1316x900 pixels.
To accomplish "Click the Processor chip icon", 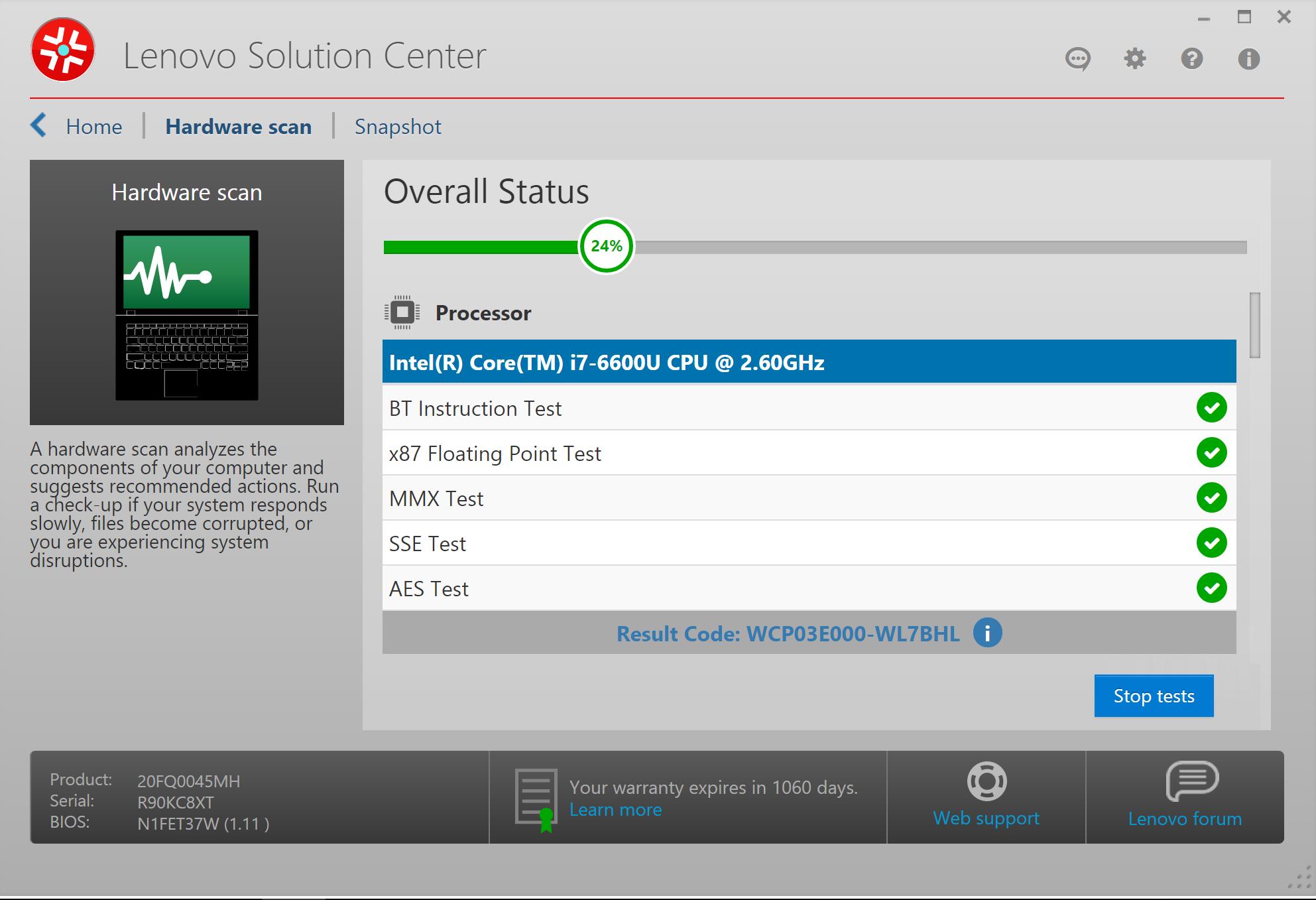I will [x=402, y=312].
